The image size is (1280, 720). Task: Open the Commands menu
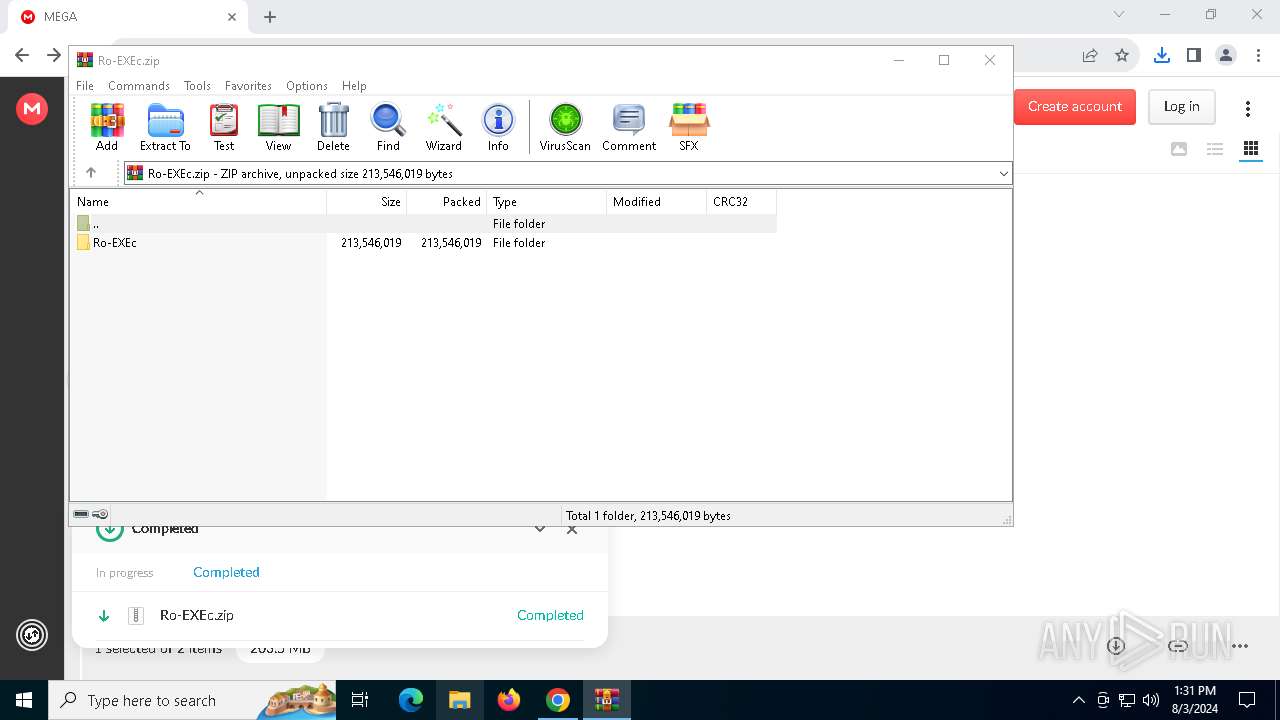click(139, 86)
